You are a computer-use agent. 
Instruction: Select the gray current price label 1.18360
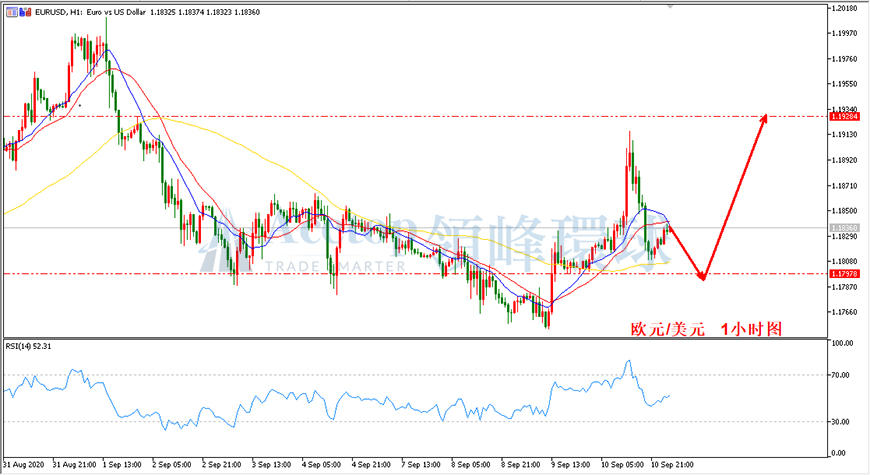point(844,228)
